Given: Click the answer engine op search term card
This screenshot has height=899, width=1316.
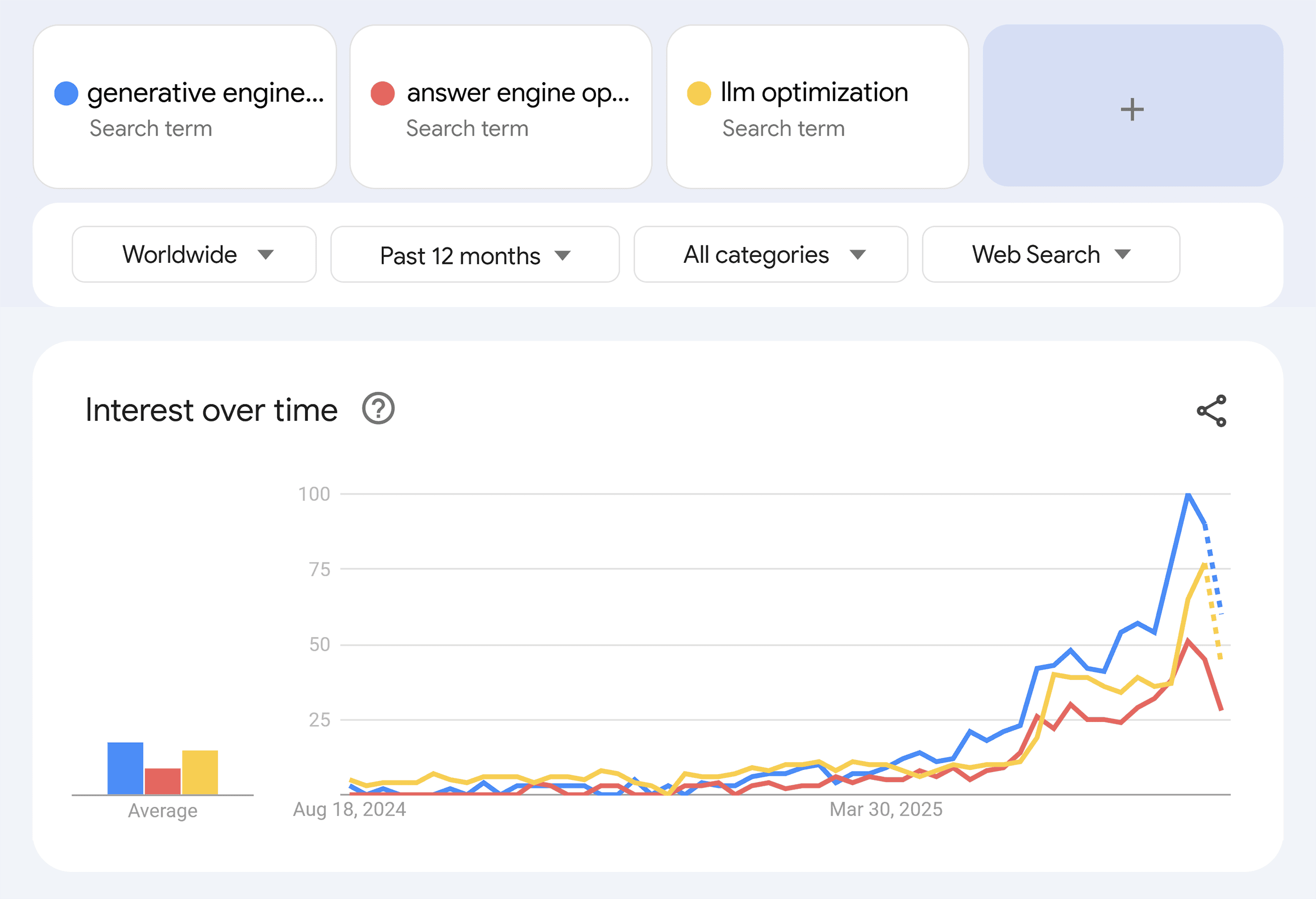Looking at the screenshot, I should [501, 106].
